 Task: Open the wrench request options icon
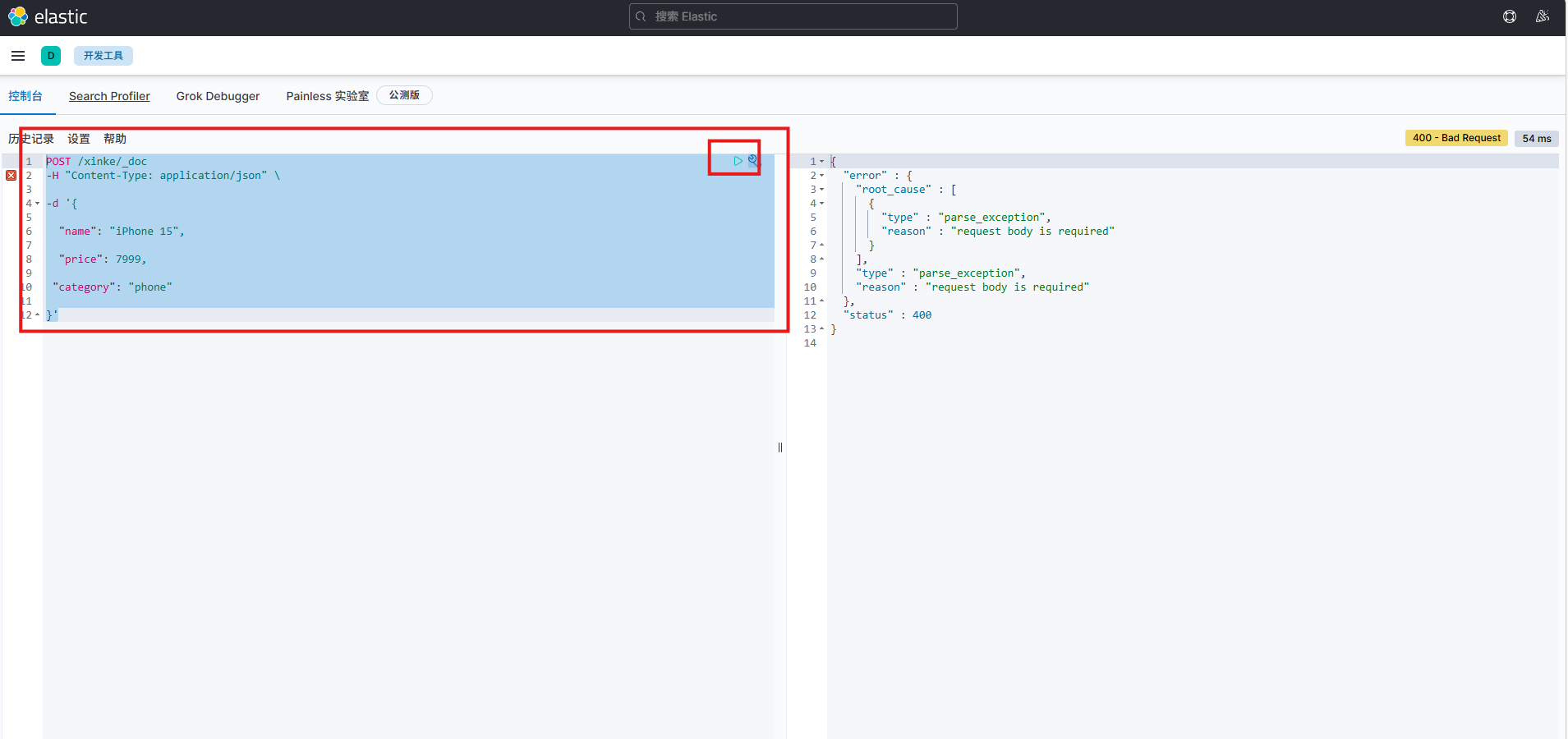[752, 161]
